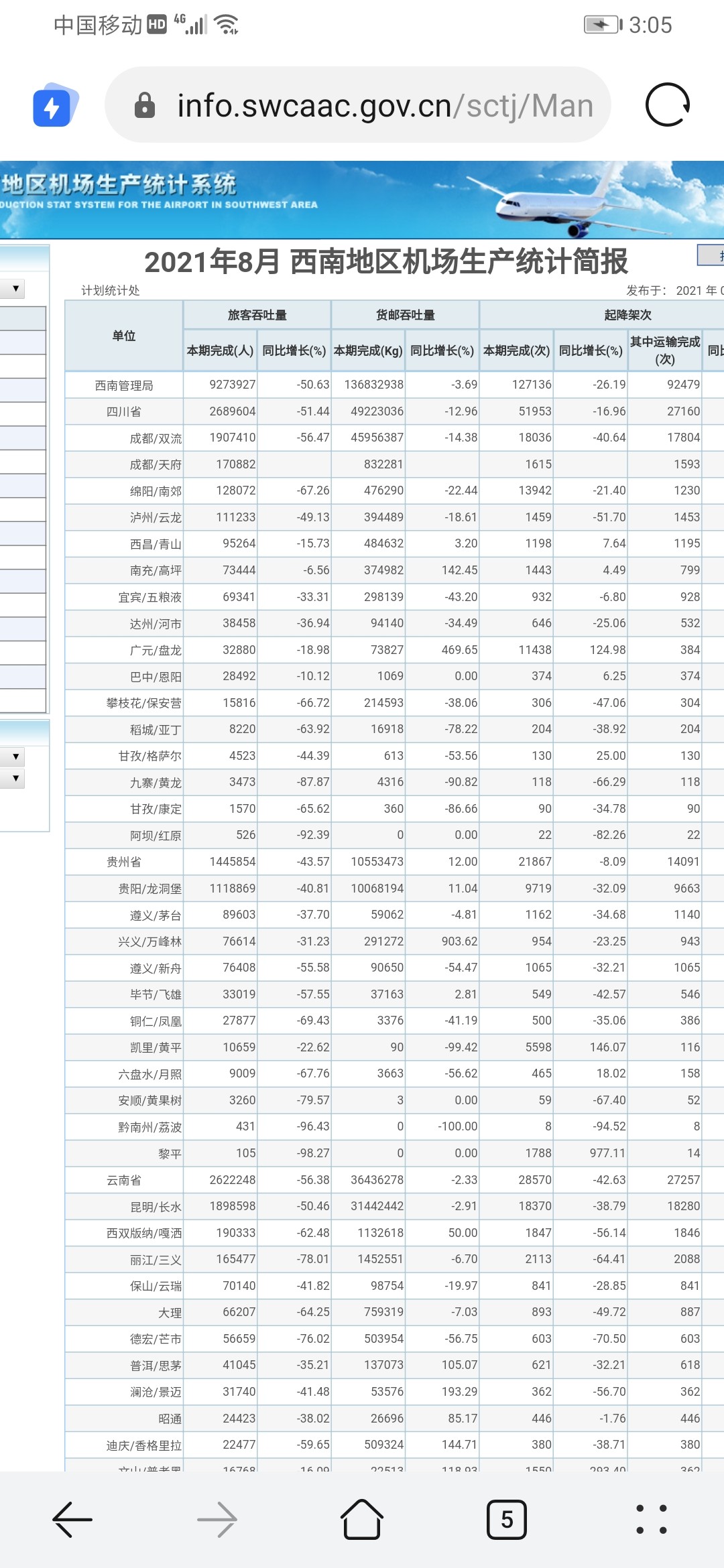
Task: Click the 起降架次 column group header
Action: [x=627, y=315]
